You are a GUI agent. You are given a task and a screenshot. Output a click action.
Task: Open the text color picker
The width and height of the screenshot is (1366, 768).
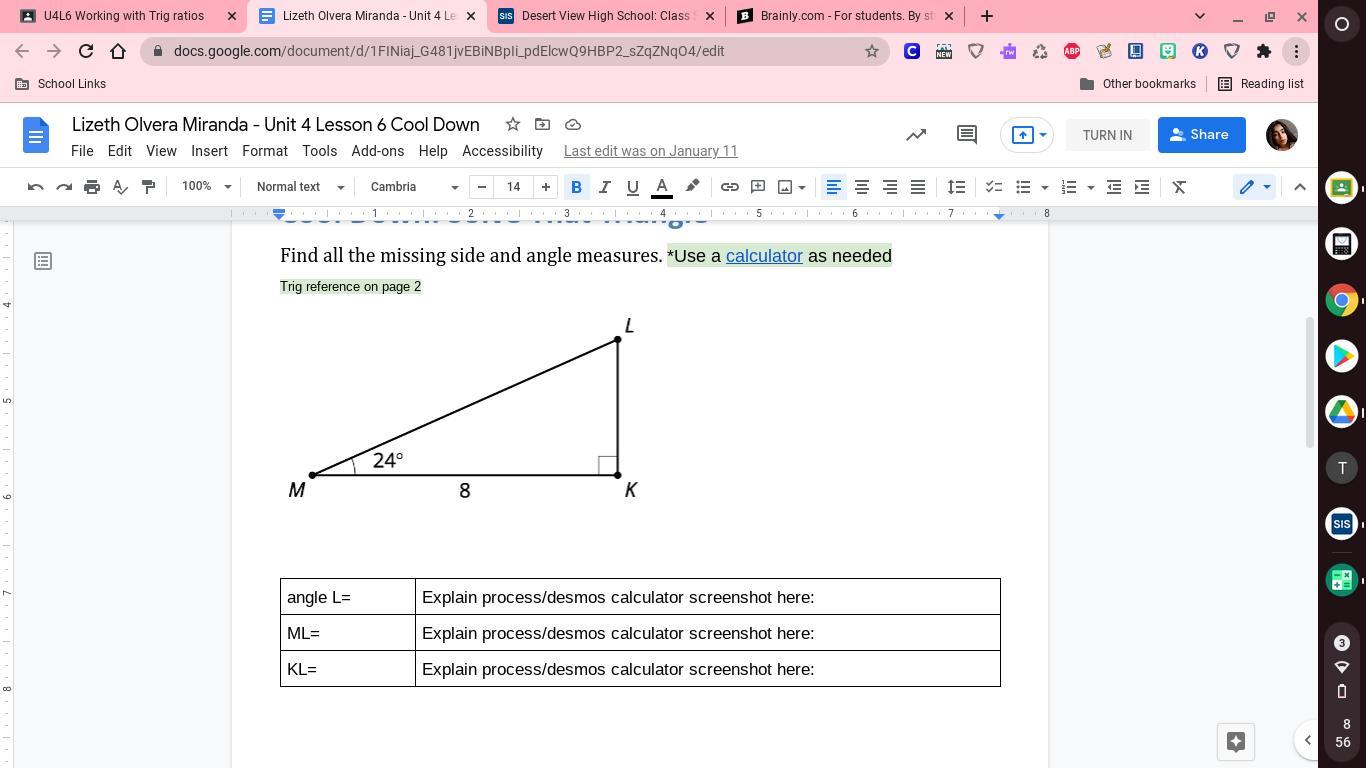coord(661,187)
